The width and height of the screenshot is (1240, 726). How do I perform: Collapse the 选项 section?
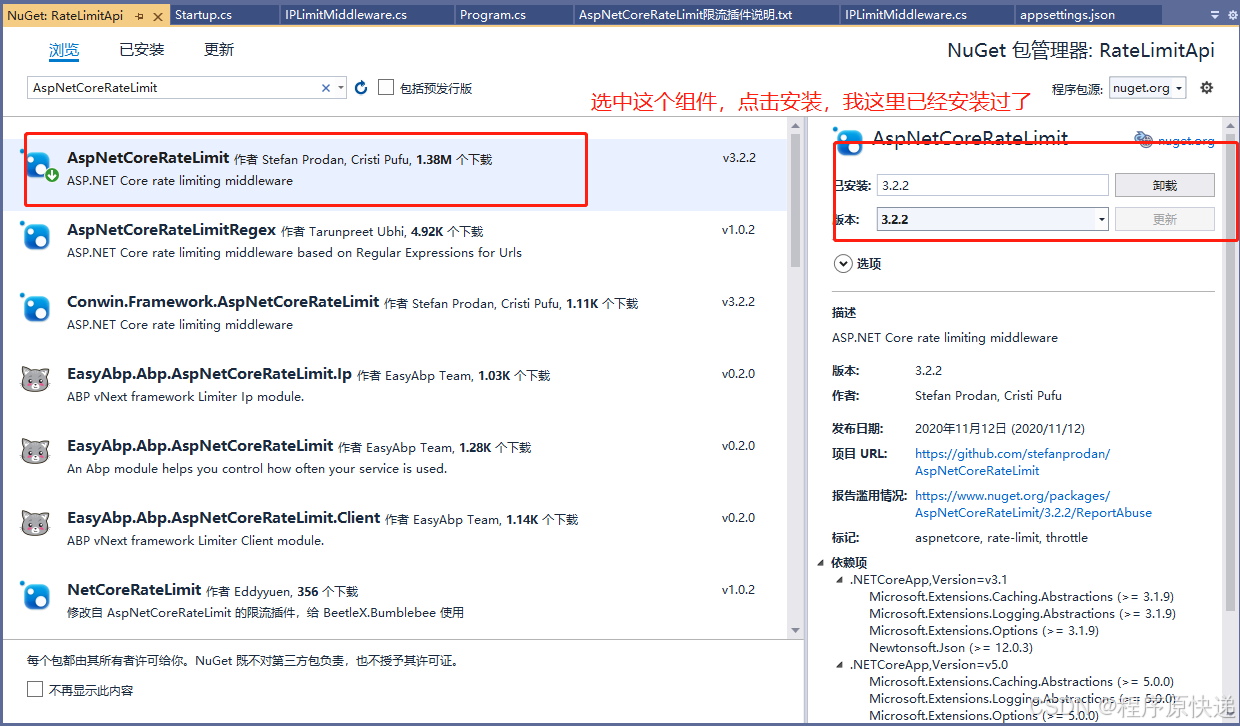[843, 263]
